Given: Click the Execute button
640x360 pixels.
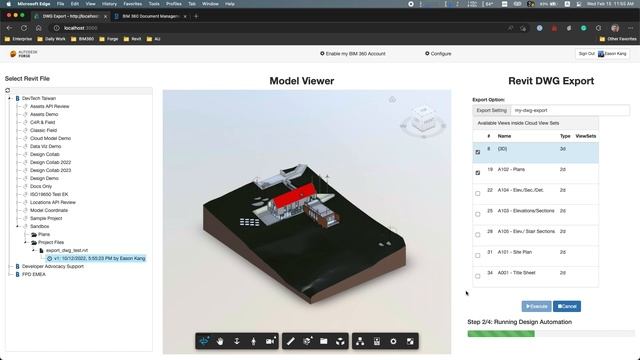Looking at the screenshot, I should pos(536,306).
